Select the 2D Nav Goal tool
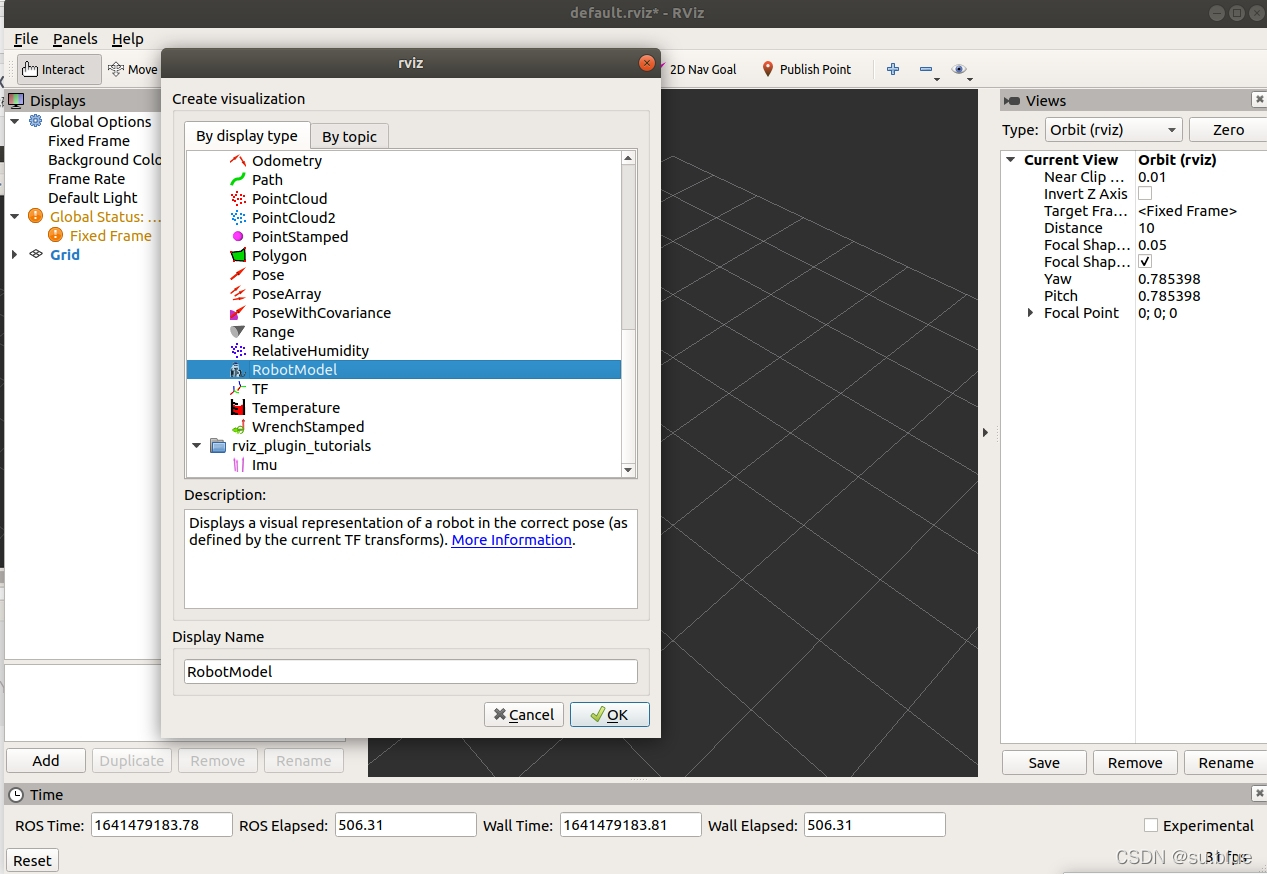The width and height of the screenshot is (1267, 874). click(698, 69)
